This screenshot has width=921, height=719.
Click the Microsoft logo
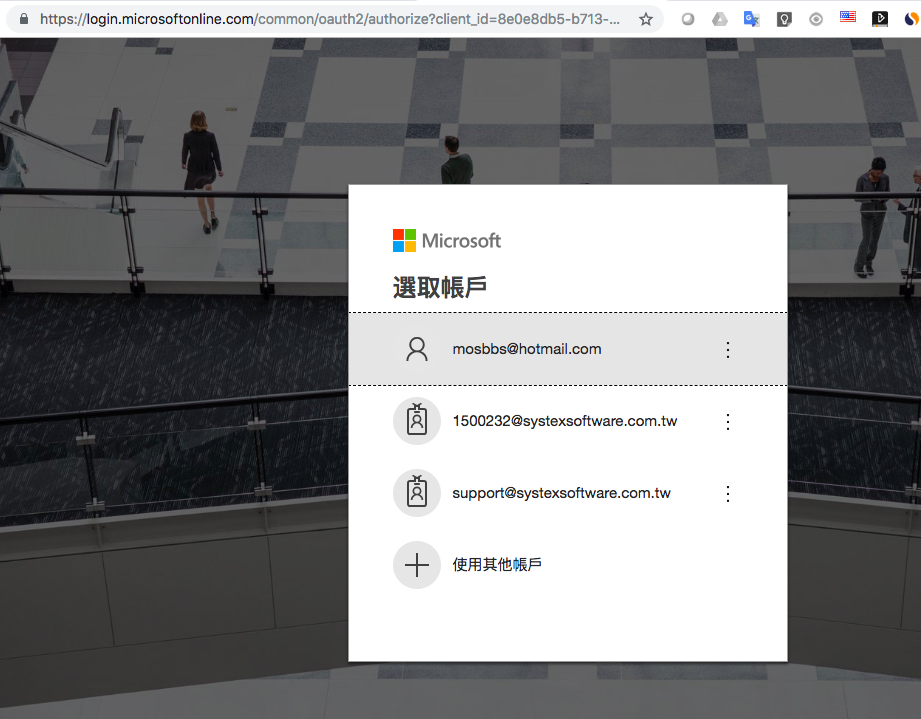[446, 240]
